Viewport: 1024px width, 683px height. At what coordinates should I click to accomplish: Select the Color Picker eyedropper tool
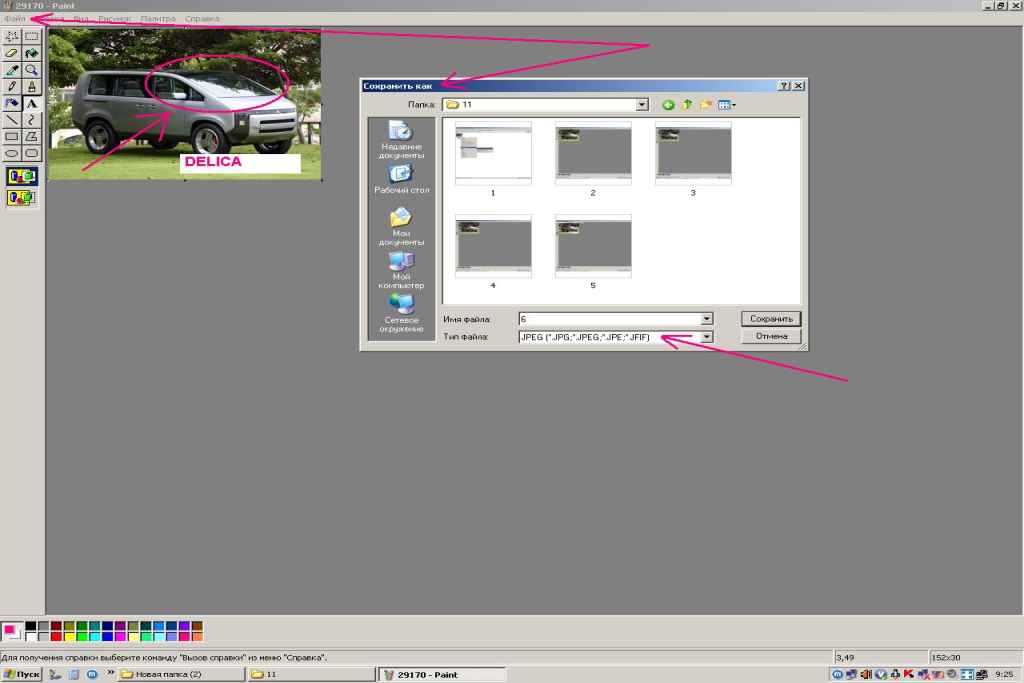point(12,70)
